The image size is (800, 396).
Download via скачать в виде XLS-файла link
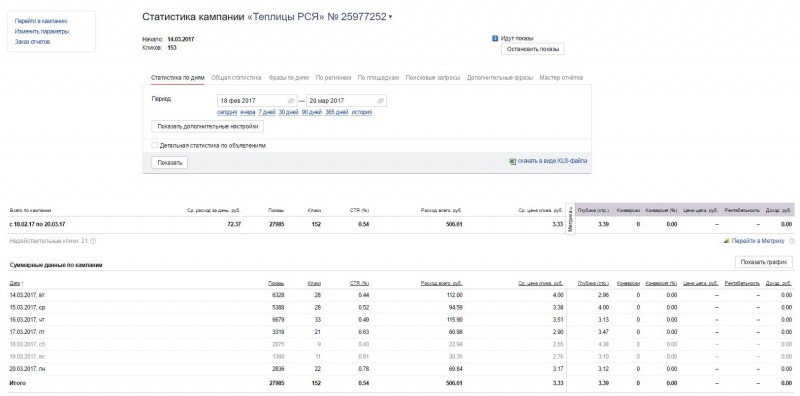pos(552,161)
